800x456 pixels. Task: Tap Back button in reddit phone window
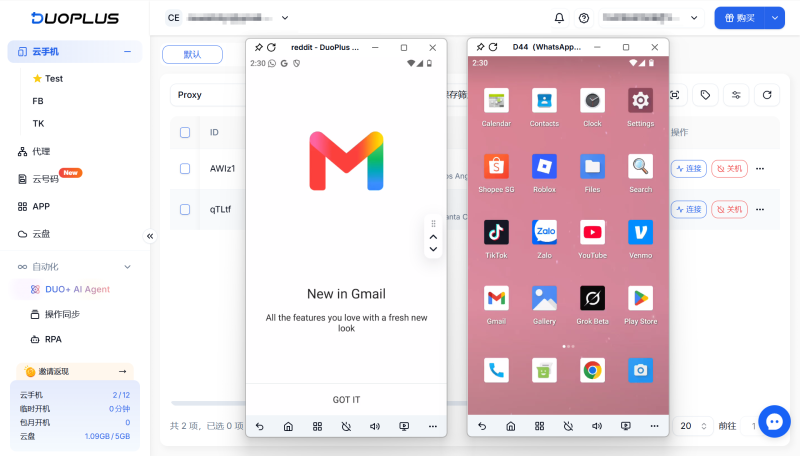(260, 426)
